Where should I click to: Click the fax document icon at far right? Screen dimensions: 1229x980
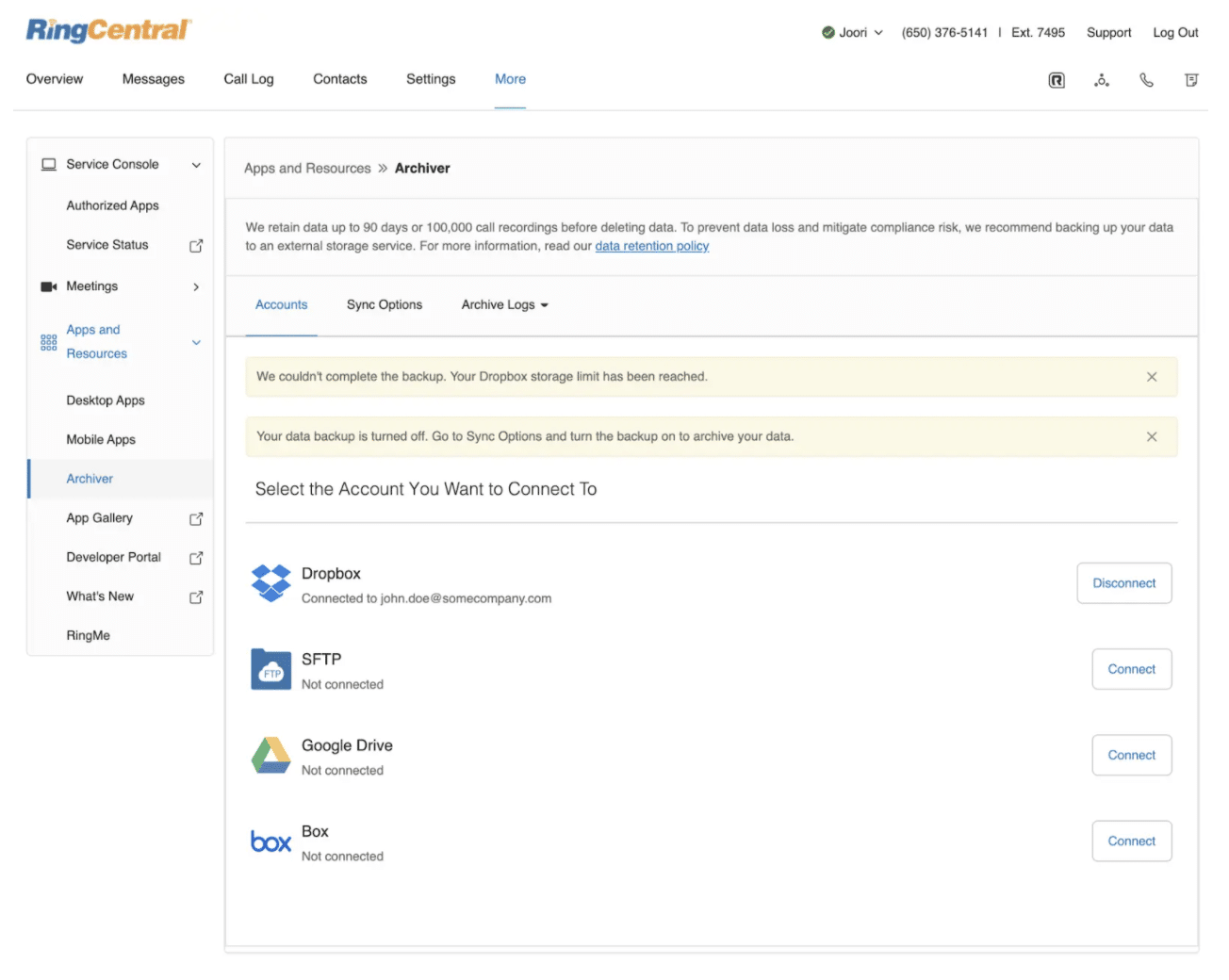(1191, 80)
